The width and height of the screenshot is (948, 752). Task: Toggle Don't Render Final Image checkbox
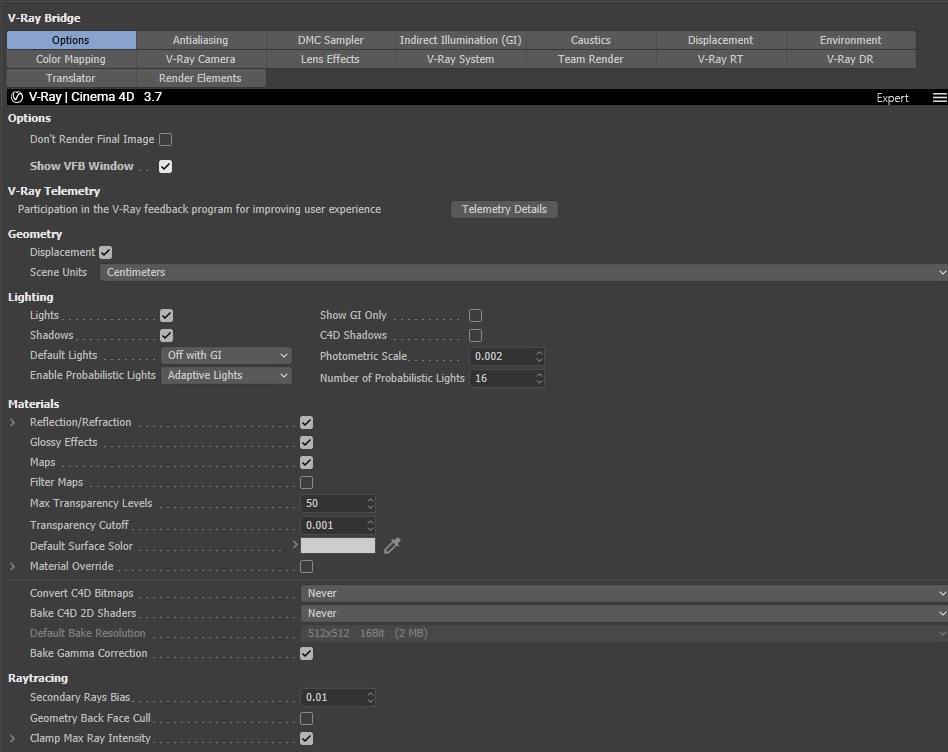click(165, 140)
